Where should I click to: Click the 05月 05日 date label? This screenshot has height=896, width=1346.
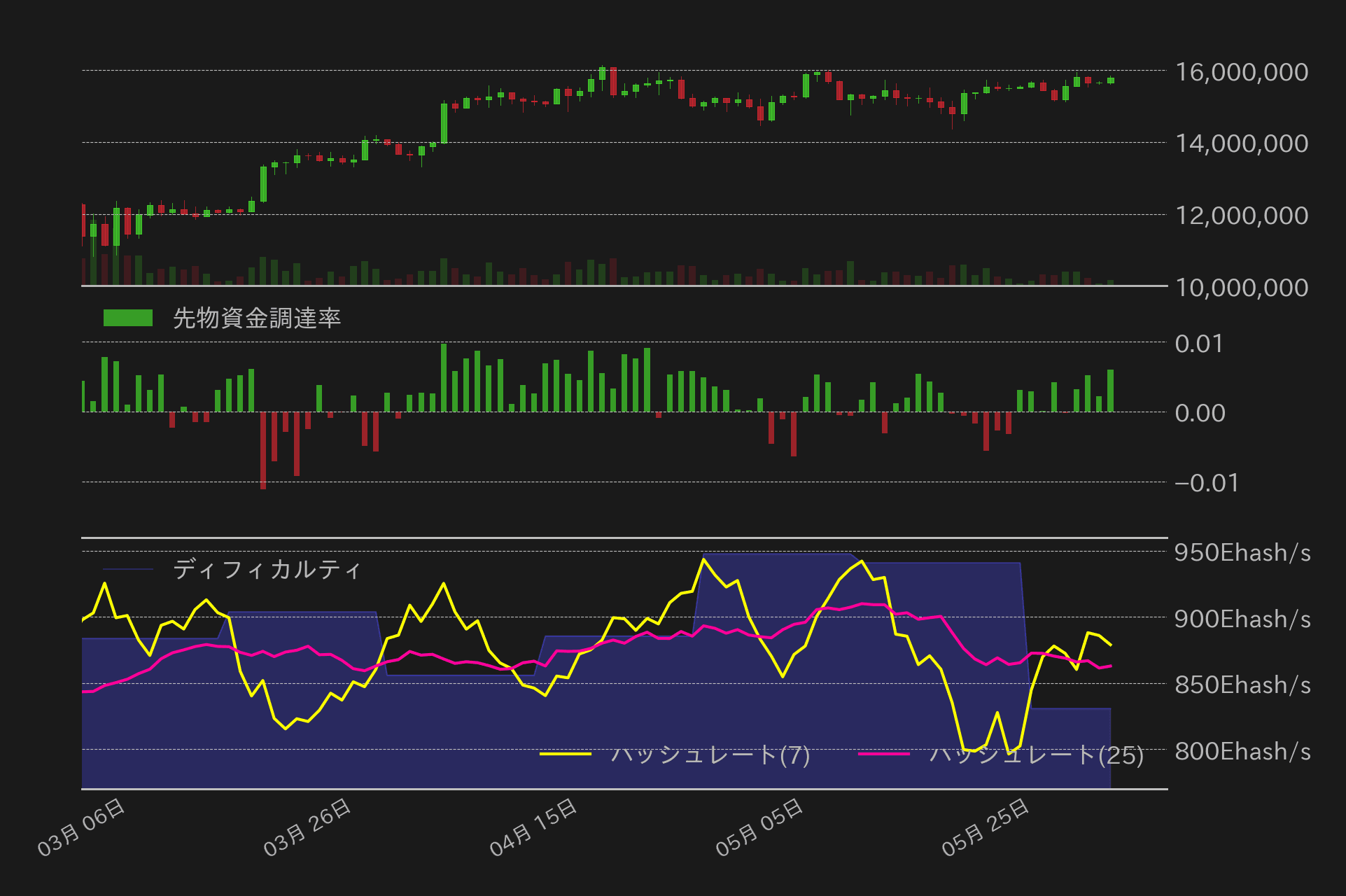760,827
